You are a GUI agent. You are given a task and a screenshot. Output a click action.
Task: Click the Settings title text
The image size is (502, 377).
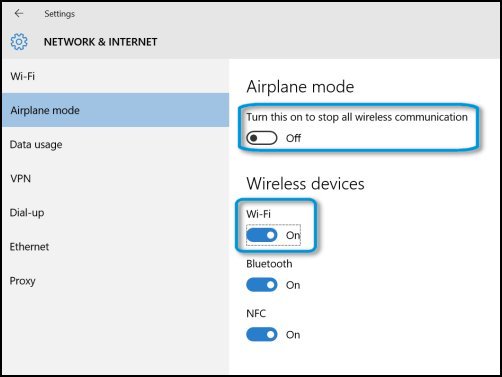(x=59, y=14)
